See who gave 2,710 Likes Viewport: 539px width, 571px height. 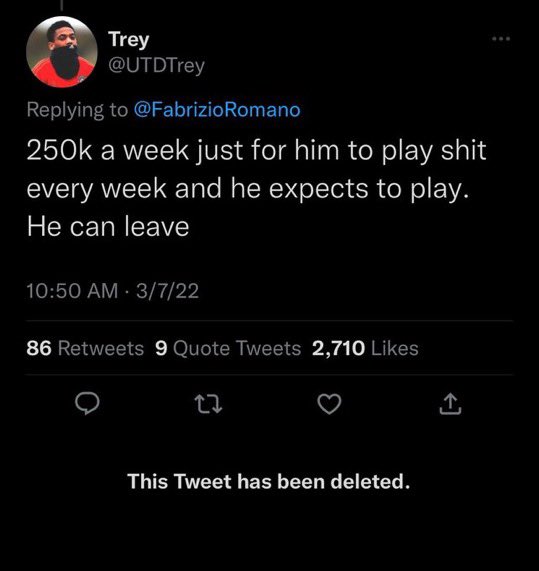click(365, 348)
